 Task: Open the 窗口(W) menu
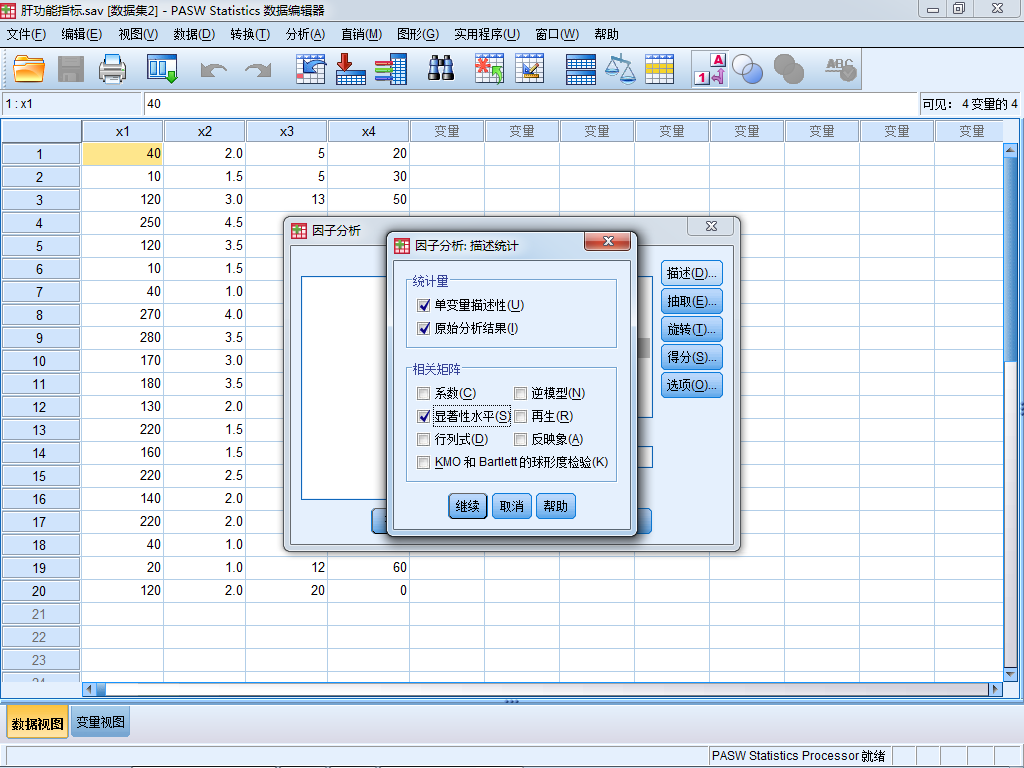pos(557,34)
